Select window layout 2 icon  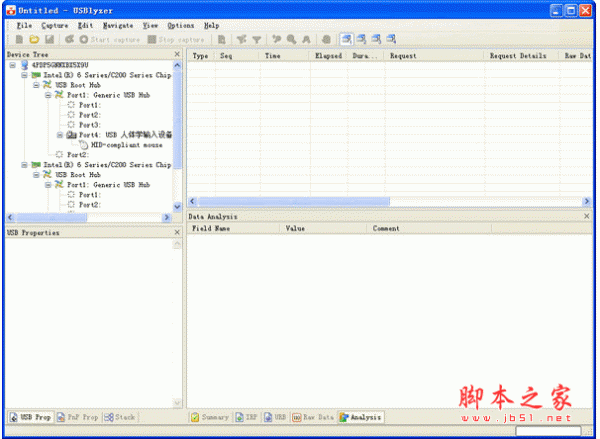[x=362, y=39]
